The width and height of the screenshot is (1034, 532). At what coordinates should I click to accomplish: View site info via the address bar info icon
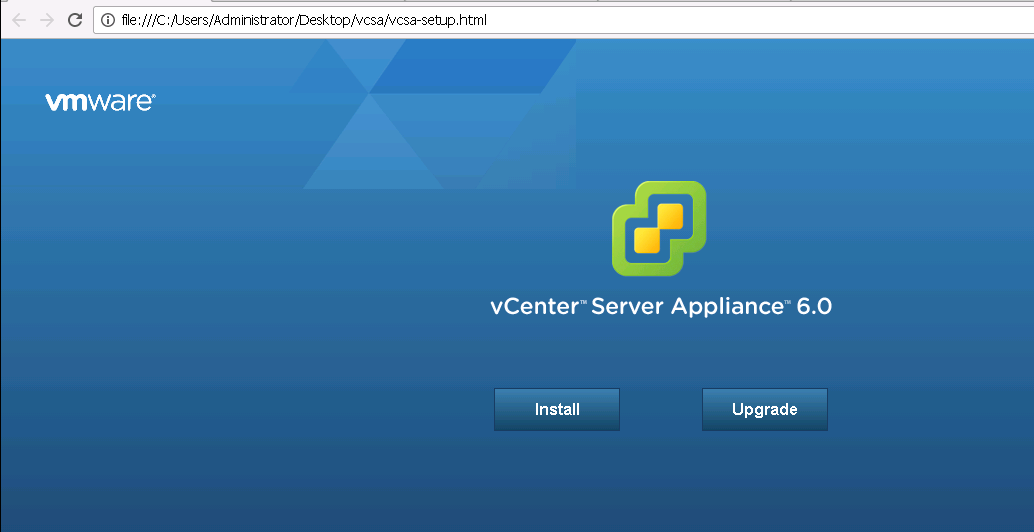pos(108,20)
